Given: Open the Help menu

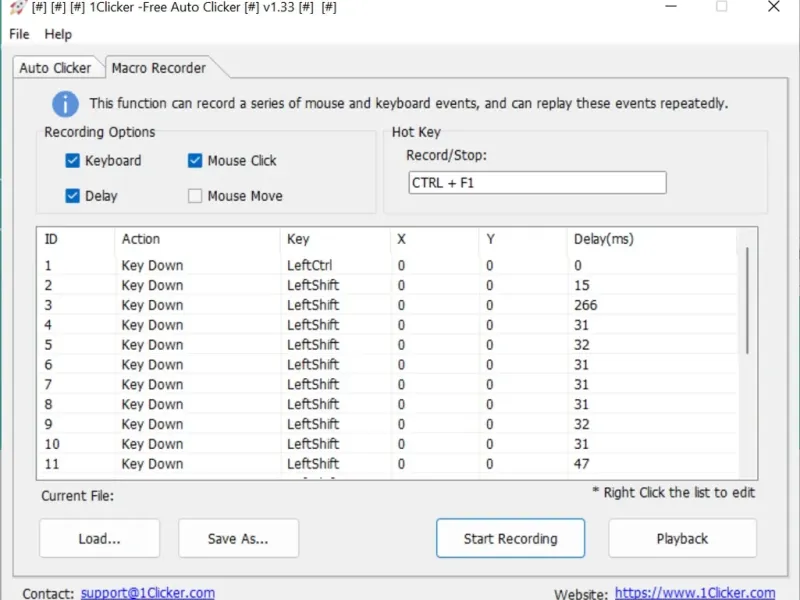Looking at the screenshot, I should (58, 34).
